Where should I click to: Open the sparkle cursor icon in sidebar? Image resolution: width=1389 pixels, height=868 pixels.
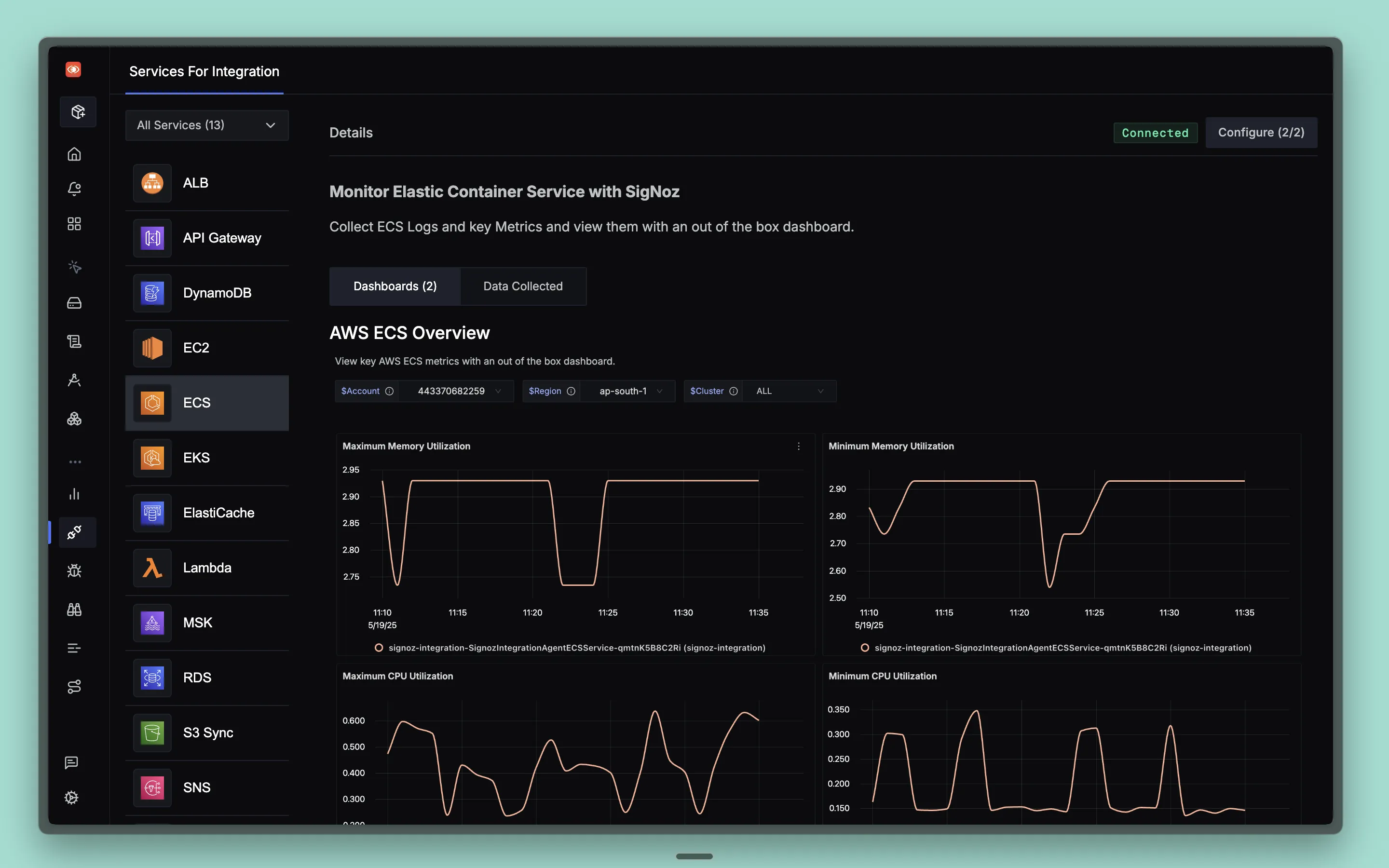coord(75,267)
